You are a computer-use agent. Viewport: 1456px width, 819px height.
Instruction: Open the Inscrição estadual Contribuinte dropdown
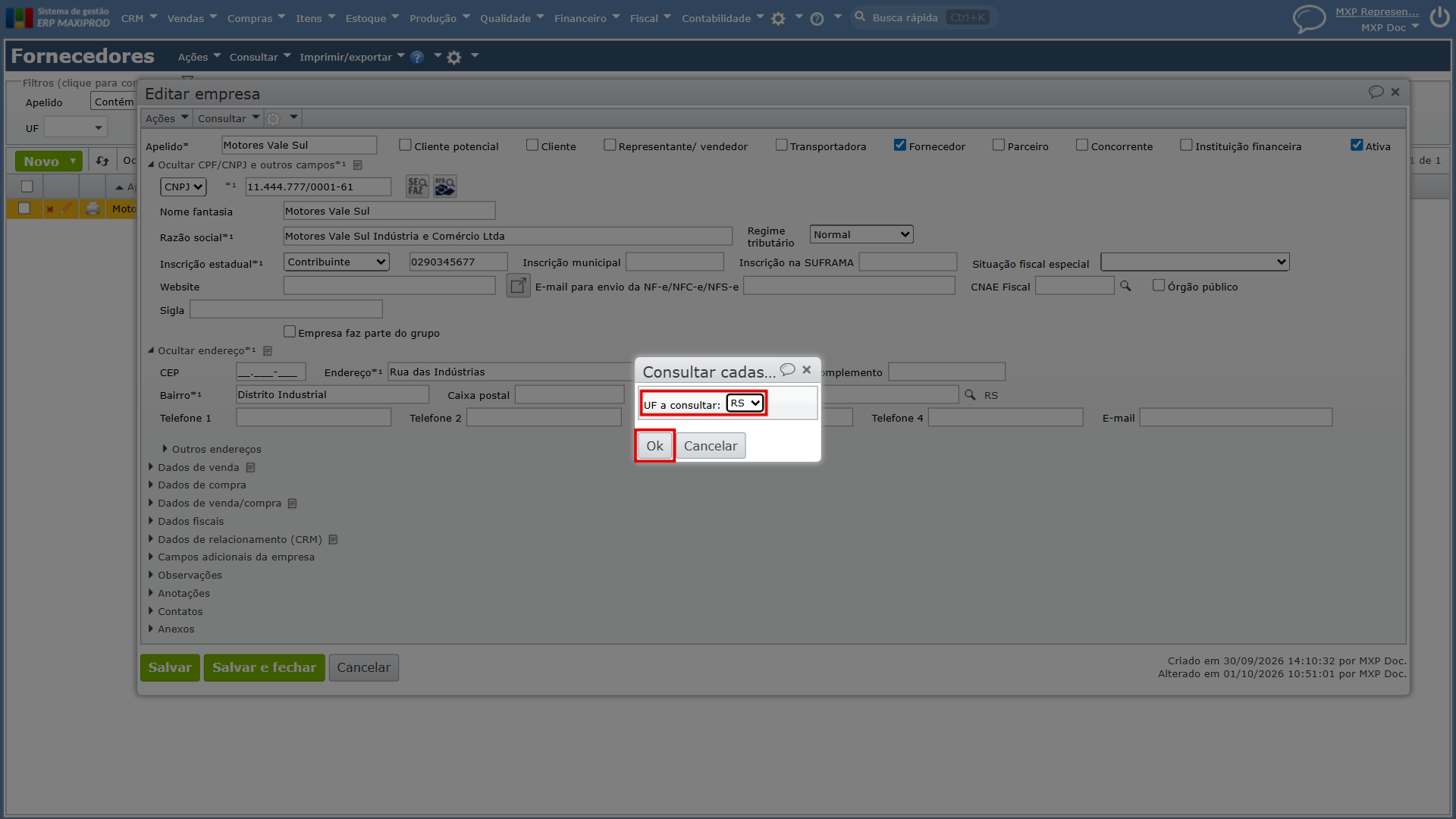point(336,262)
